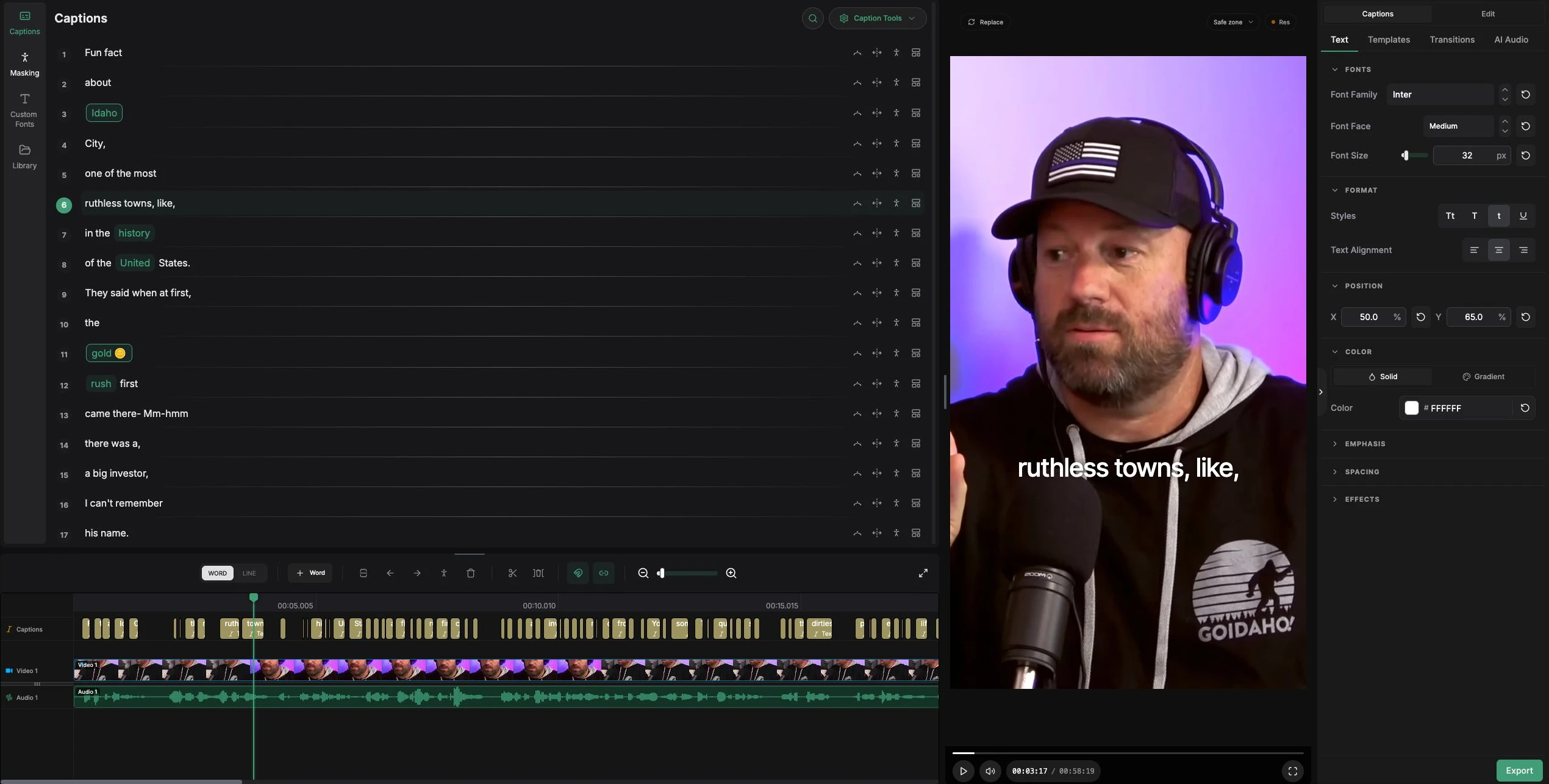Screen dimensions: 1549x784
Task: Switch to the Edit tab
Action: coord(1488,13)
